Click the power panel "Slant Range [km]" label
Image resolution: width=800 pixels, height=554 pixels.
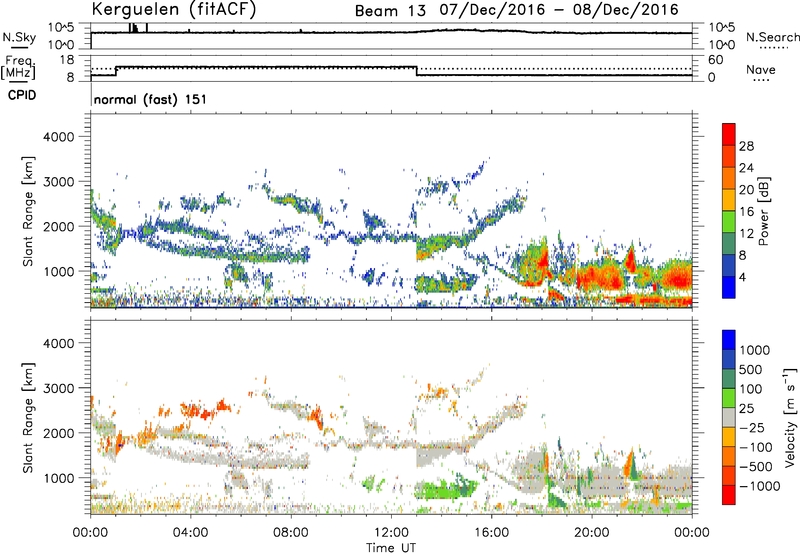(x=28, y=211)
